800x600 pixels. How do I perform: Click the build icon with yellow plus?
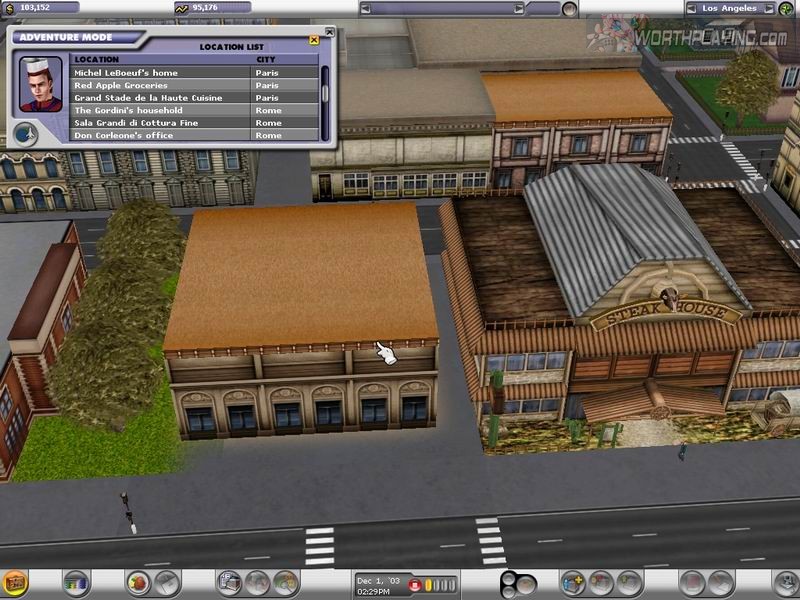(x=573, y=582)
